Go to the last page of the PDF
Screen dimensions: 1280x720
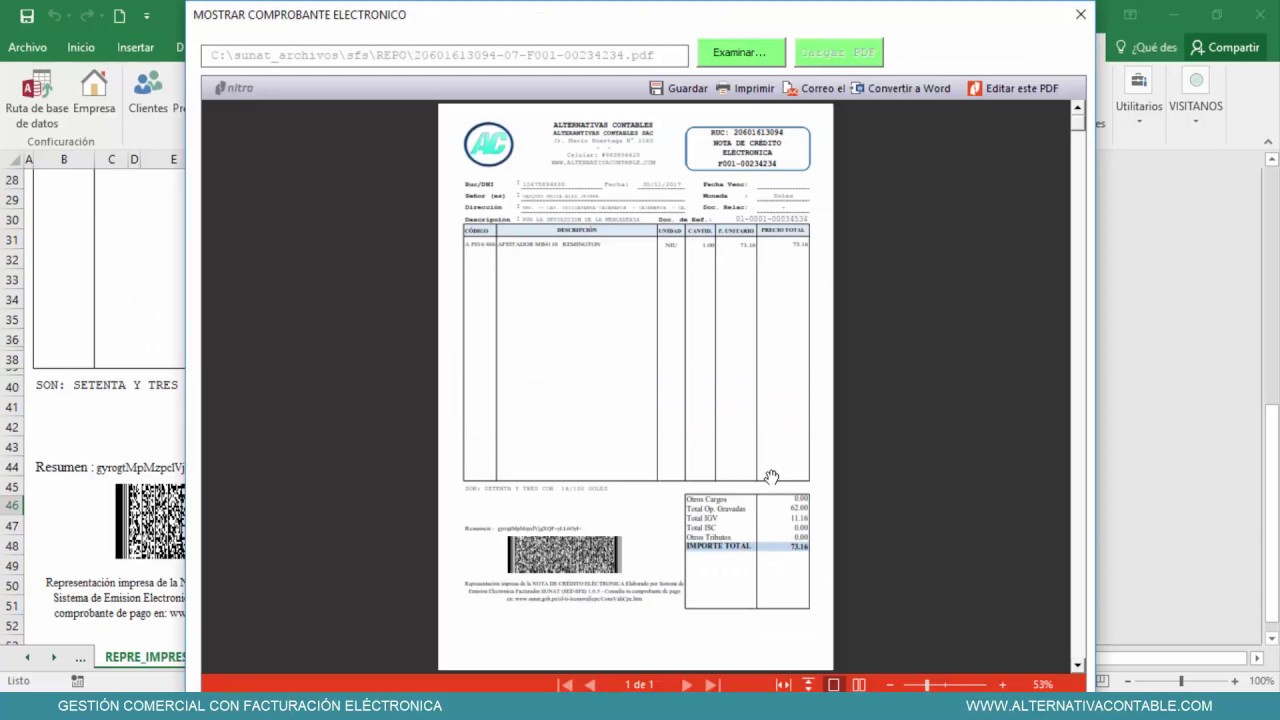pyautogui.click(x=712, y=685)
